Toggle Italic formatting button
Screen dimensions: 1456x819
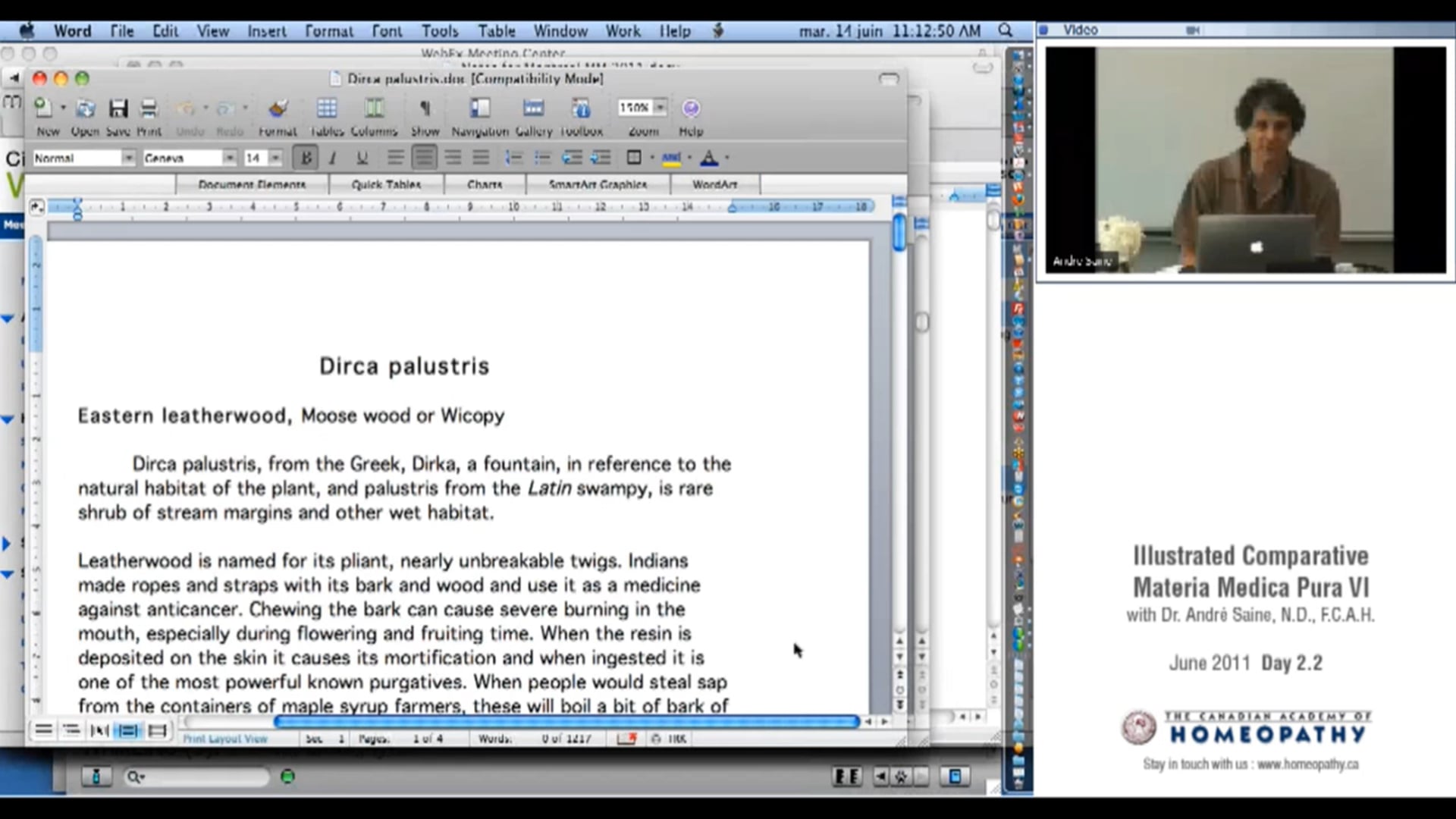click(332, 158)
